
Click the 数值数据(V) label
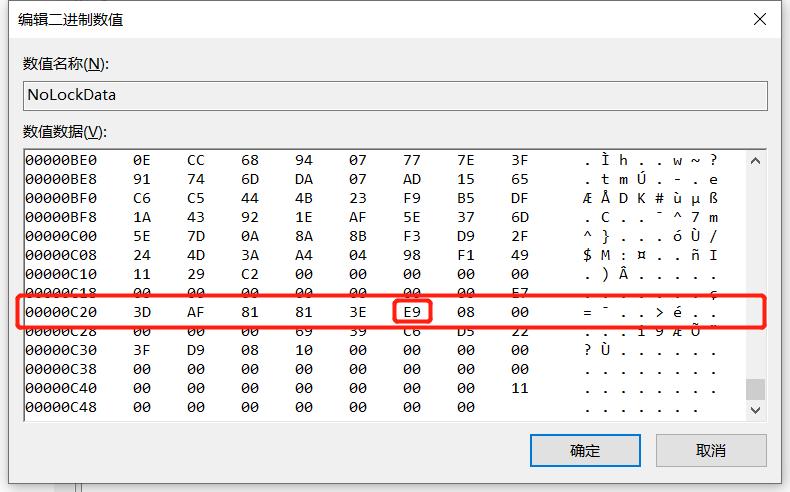(64, 132)
